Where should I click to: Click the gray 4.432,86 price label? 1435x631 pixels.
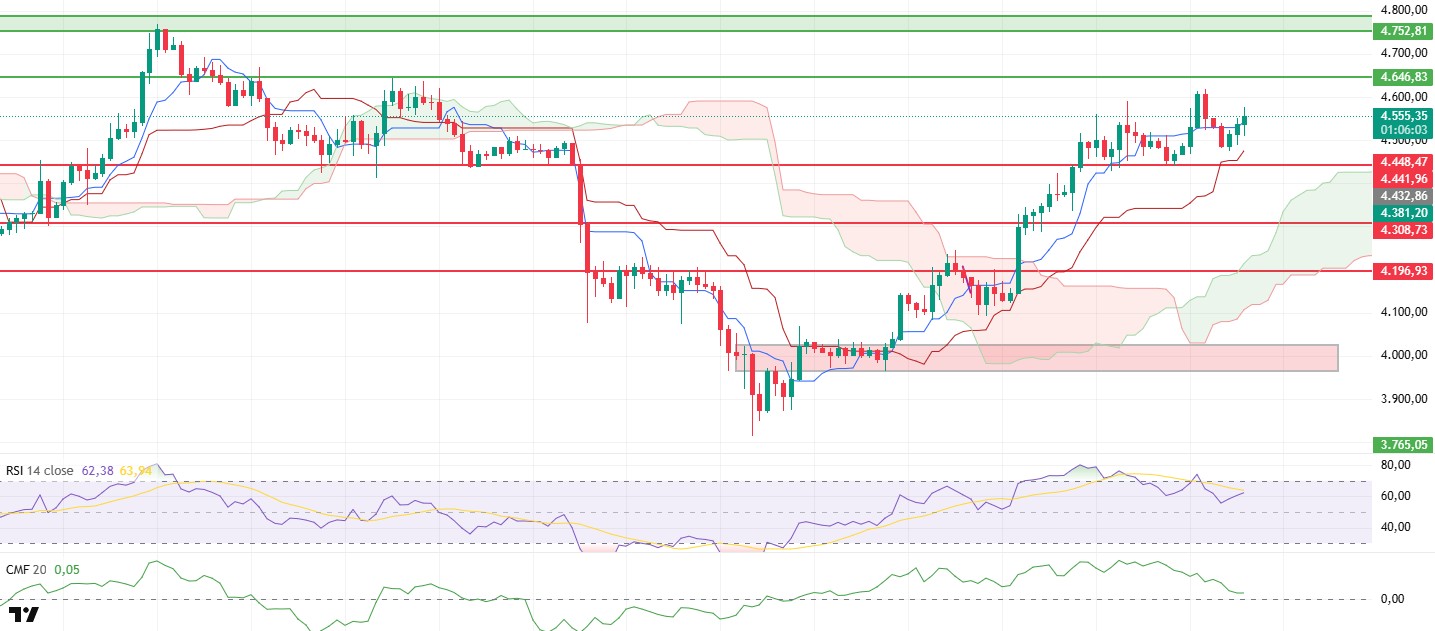pos(1403,196)
